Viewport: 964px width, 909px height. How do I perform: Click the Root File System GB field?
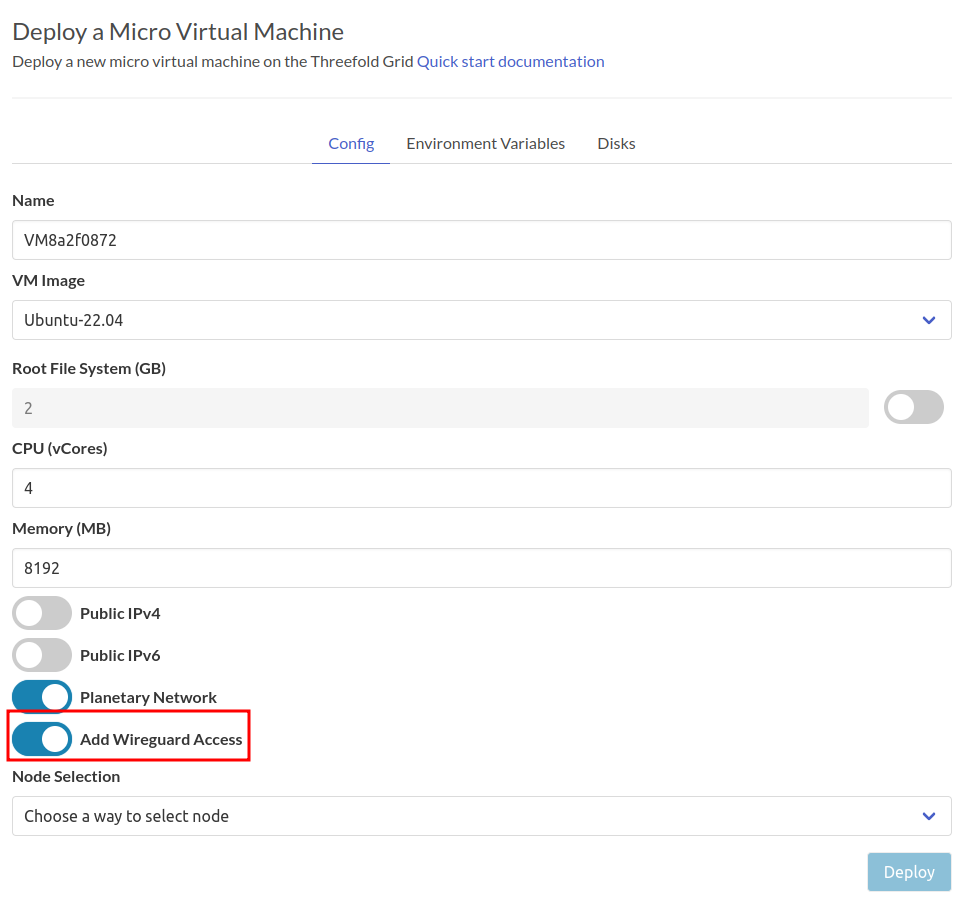440,407
